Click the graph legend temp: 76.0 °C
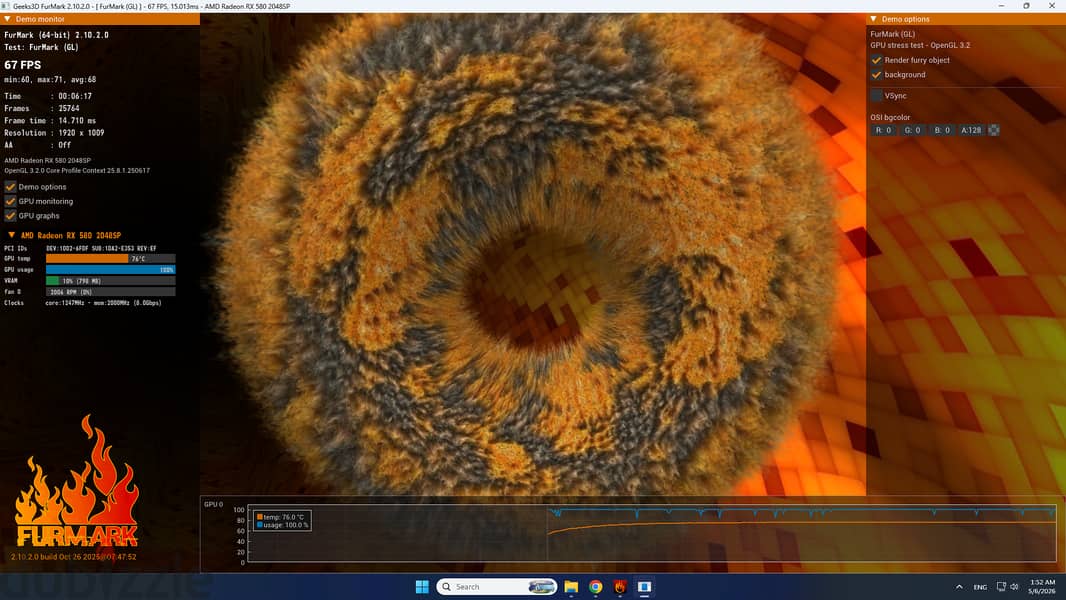 (283, 517)
